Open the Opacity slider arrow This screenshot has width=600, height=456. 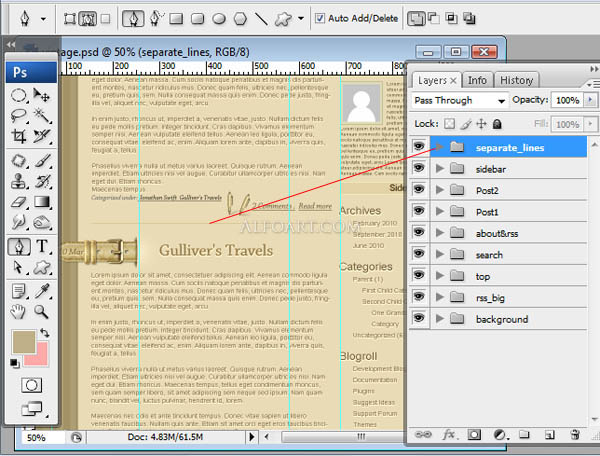(590, 100)
